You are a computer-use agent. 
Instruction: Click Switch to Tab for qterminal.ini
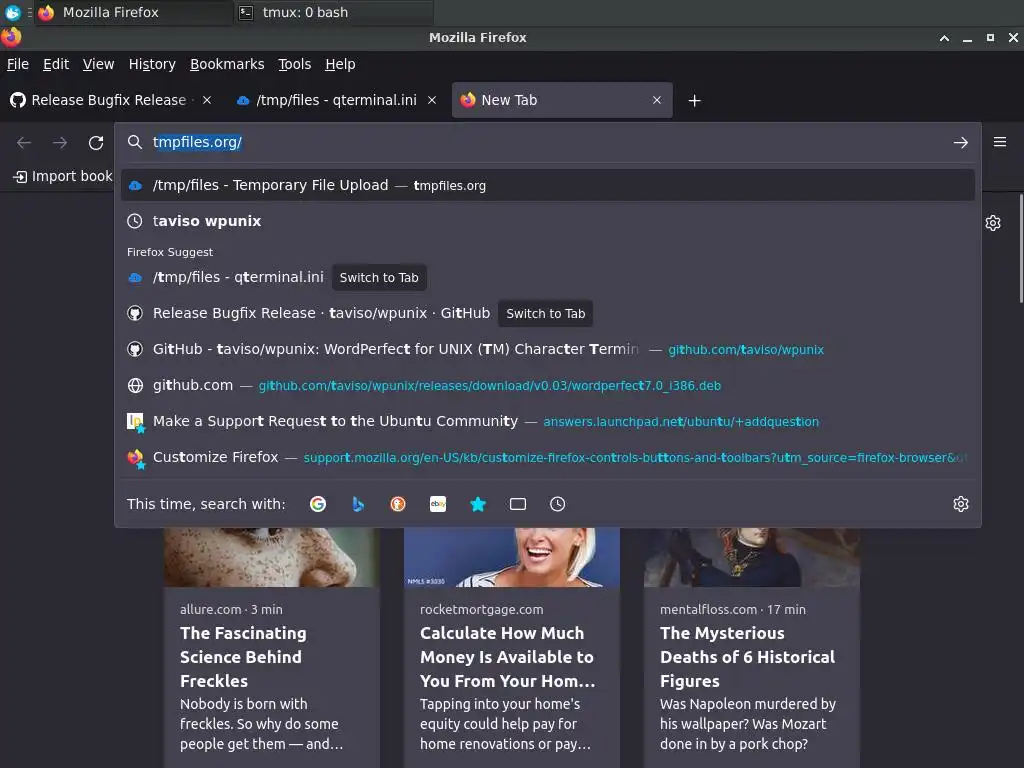click(x=379, y=278)
